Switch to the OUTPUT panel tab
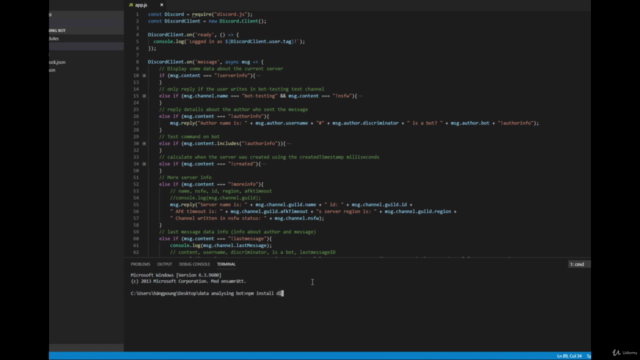The height and width of the screenshot is (360, 640). click(164, 264)
